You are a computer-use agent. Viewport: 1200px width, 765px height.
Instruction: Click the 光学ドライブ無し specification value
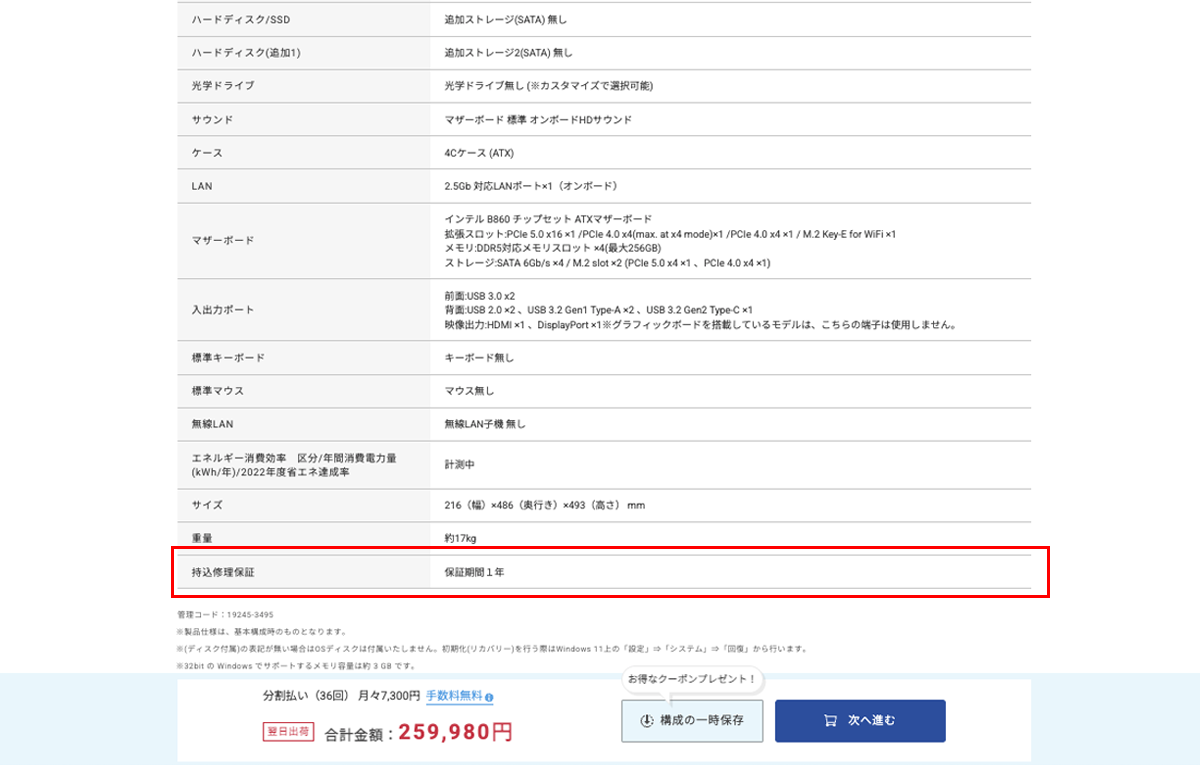click(548, 86)
